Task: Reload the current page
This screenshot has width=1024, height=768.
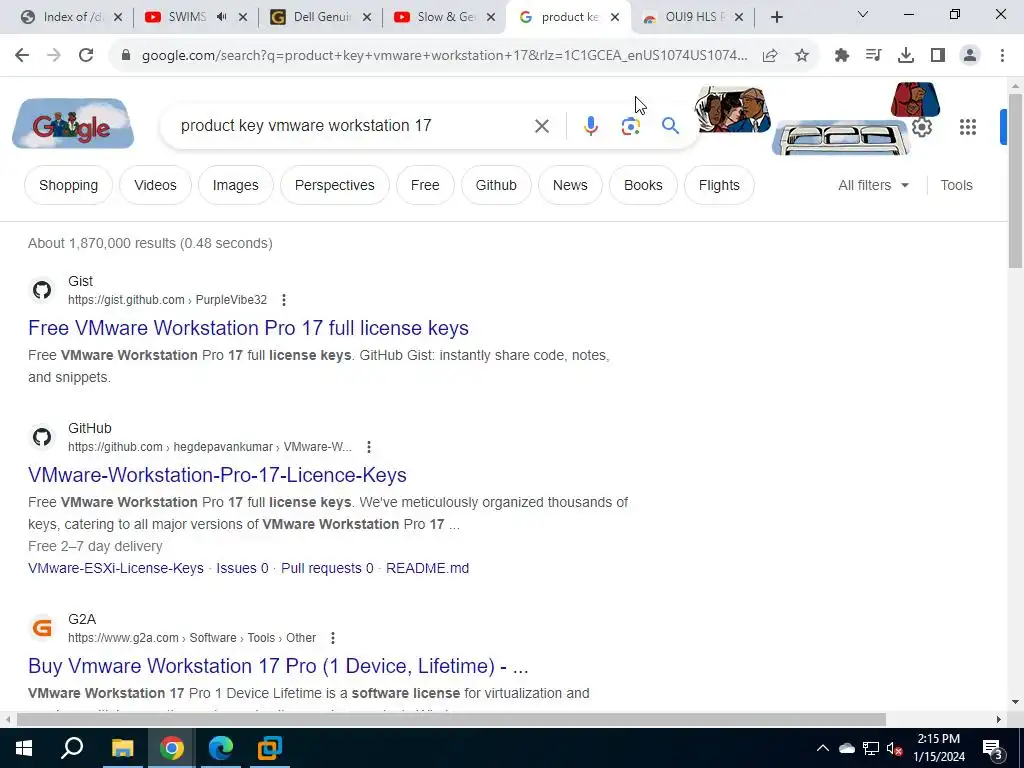Action: coord(86,56)
